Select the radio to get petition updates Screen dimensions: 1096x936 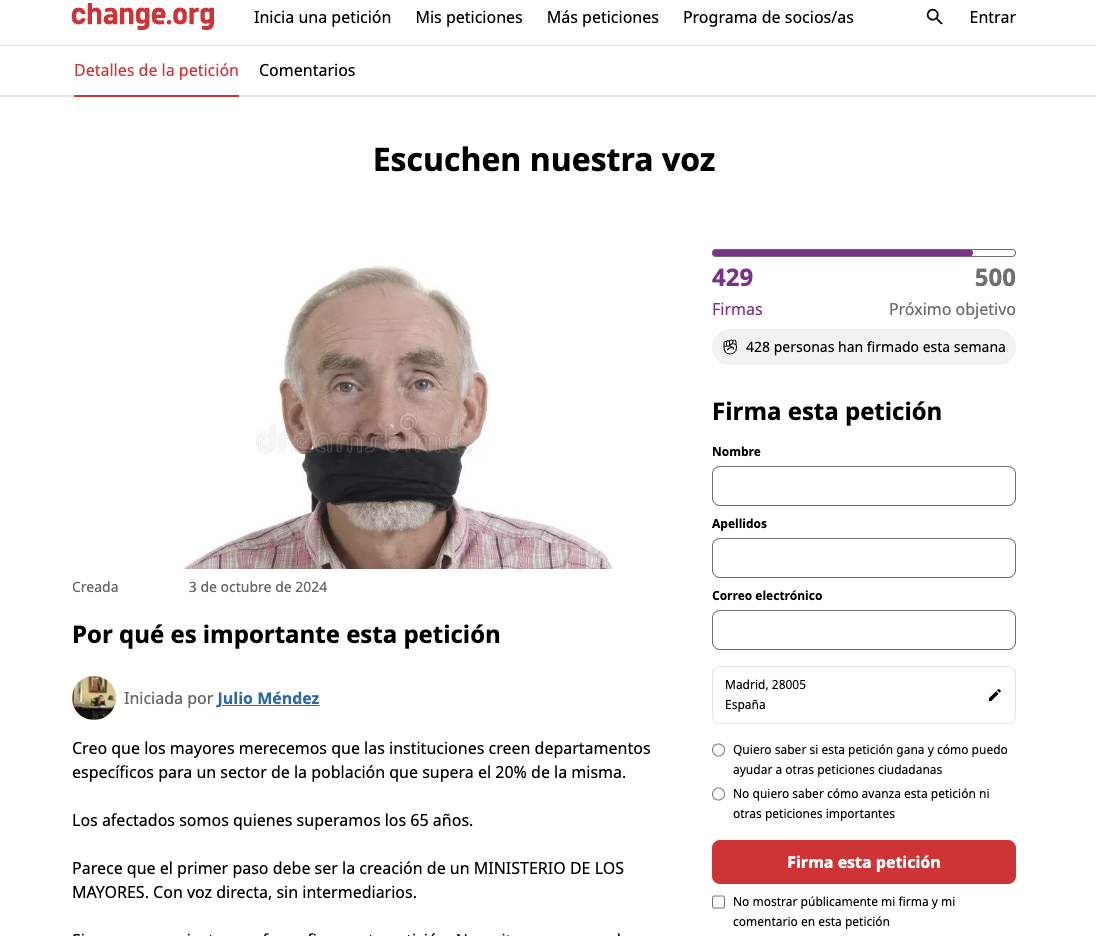pyautogui.click(x=719, y=750)
